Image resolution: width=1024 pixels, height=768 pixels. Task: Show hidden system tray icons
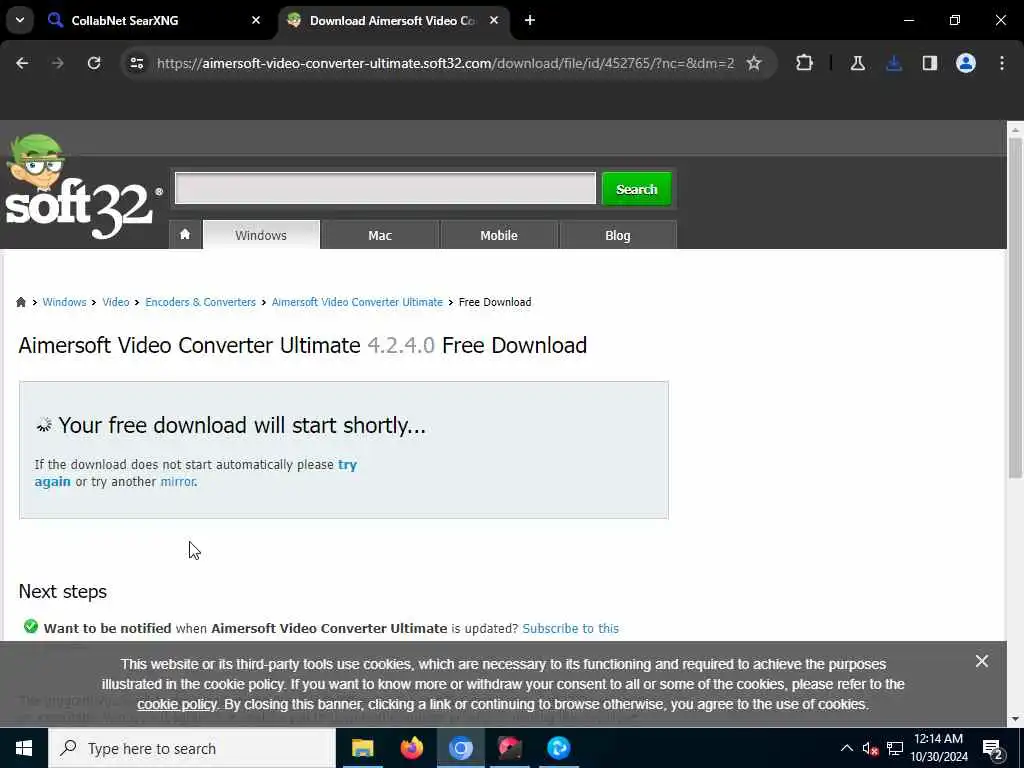point(846,748)
